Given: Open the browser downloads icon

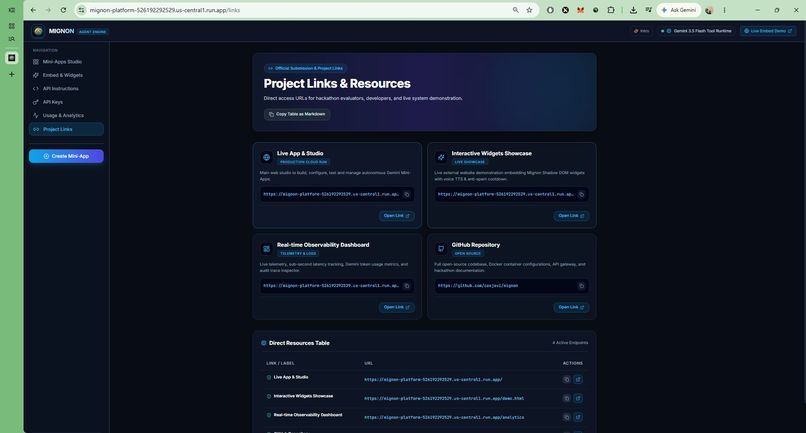Looking at the screenshot, I should pyautogui.click(x=633, y=10).
